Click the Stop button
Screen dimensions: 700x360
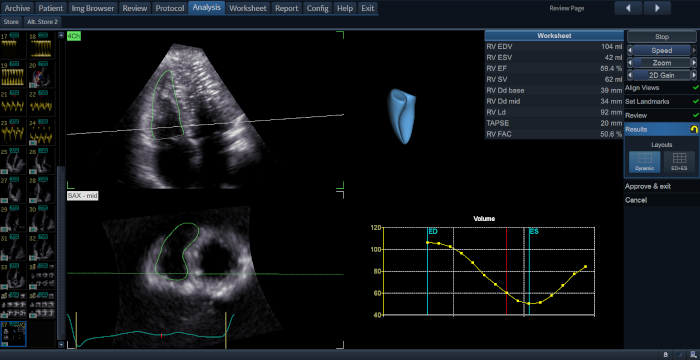662,37
